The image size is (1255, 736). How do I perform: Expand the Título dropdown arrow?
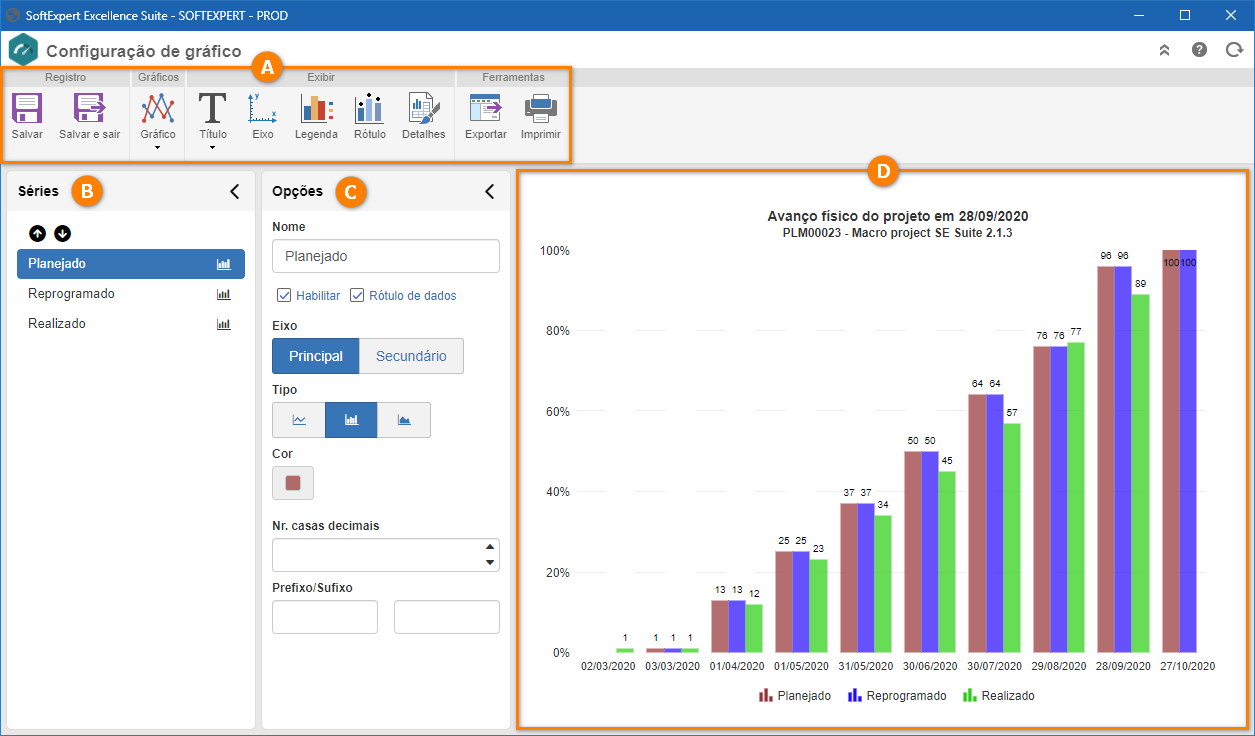pos(213,148)
